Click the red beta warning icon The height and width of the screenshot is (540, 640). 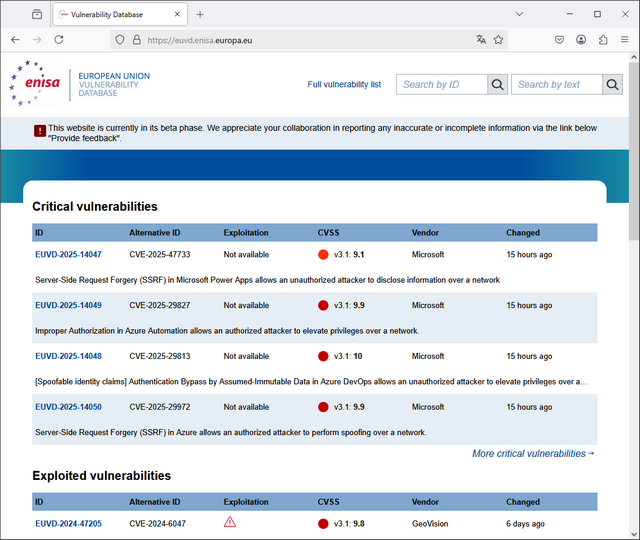tap(40, 131)
